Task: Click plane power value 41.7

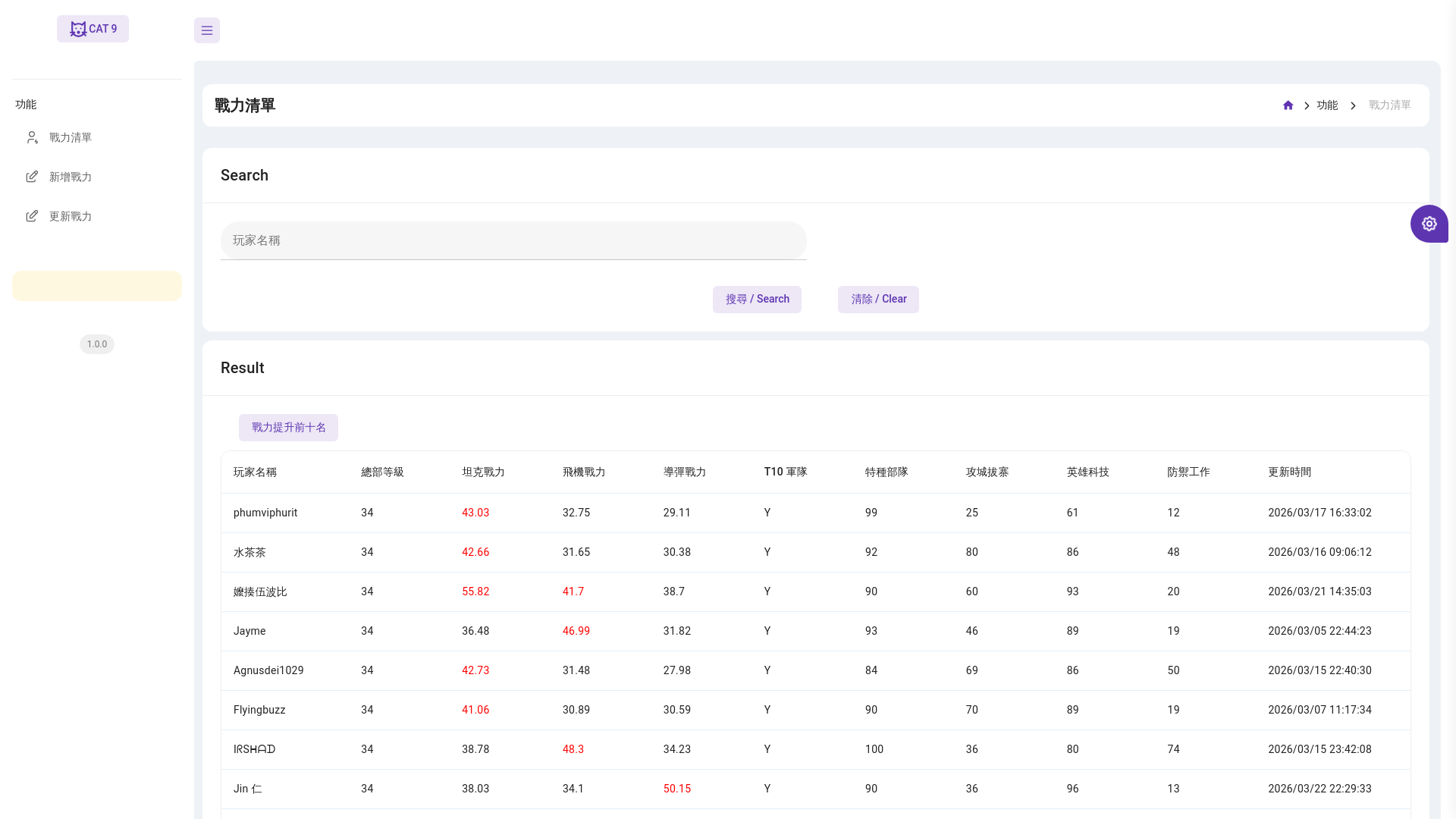Action: point(573,592)
